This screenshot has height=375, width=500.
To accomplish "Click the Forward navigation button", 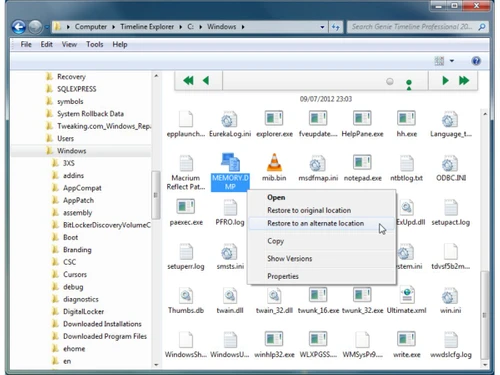I will coord(35,27).
